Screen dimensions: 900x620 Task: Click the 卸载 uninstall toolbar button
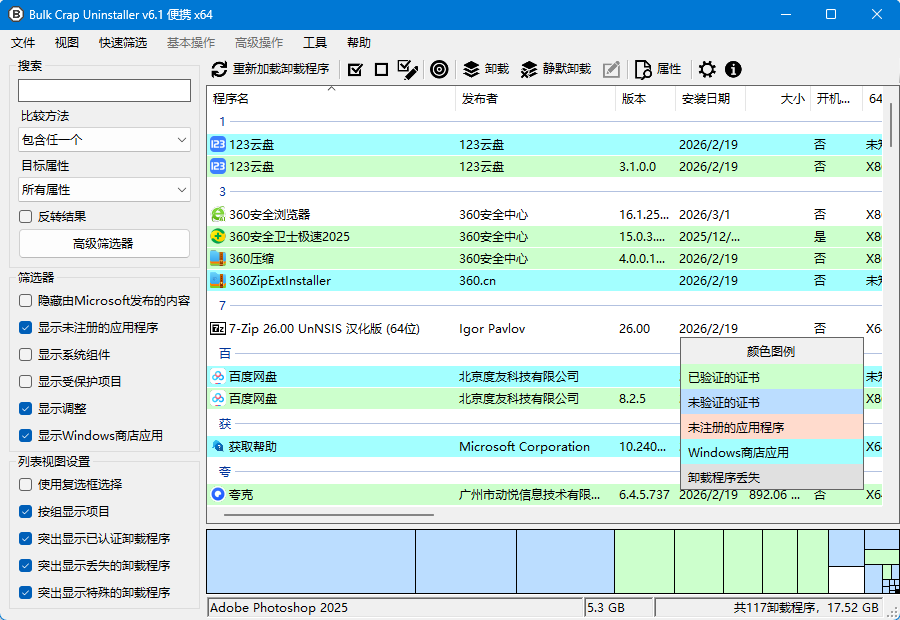(486, 69)
